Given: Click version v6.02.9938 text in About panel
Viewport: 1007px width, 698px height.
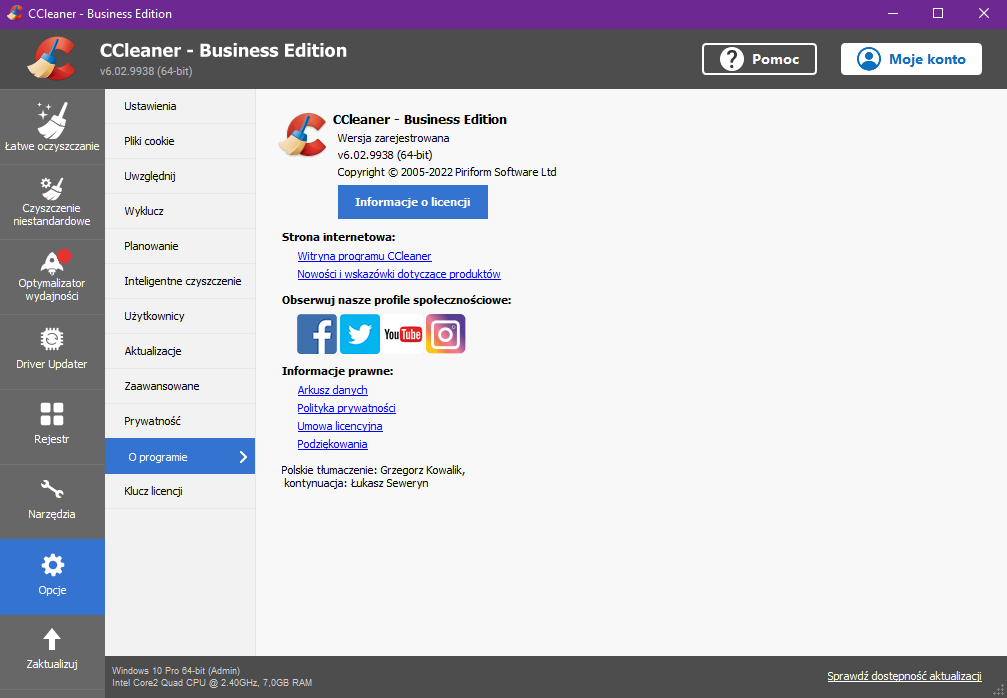Looking at the screenshot, I should pyautogui.click(x=385, y=155).
